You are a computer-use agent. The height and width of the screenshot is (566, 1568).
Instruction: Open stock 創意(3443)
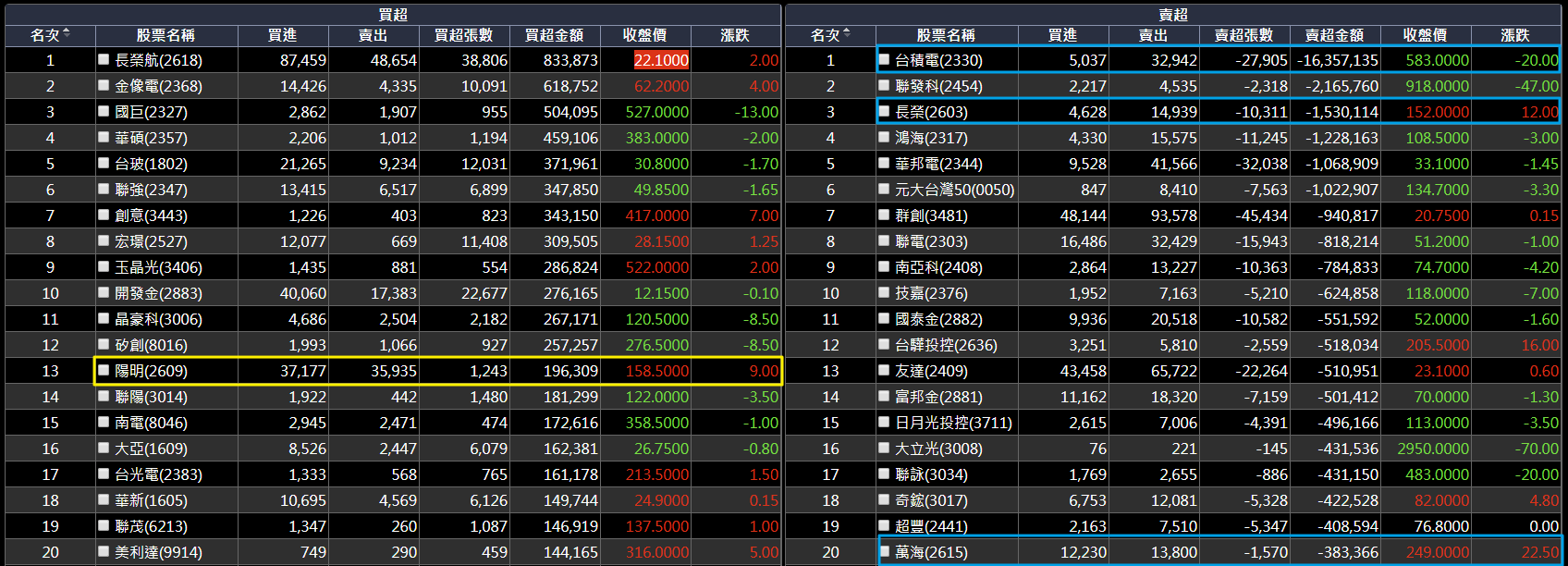(151, 215)
